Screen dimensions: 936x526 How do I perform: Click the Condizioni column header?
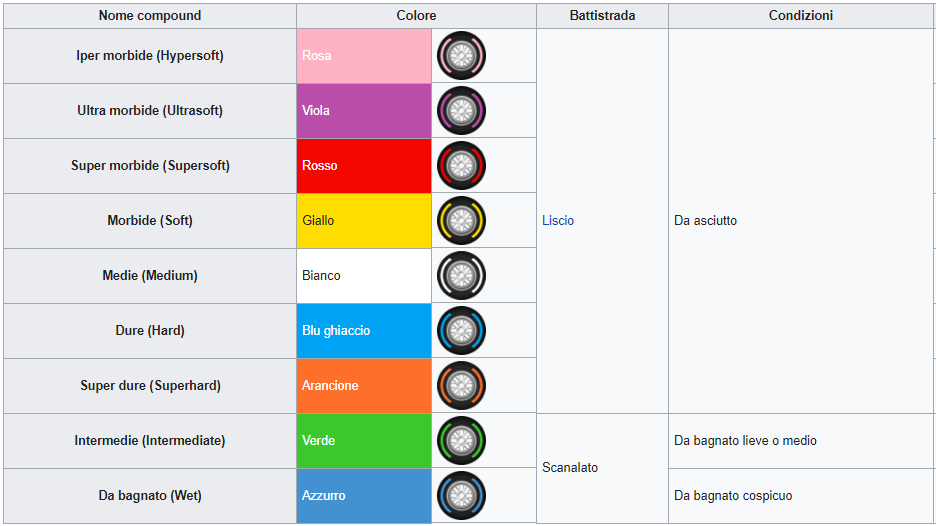tap(801, 16)
